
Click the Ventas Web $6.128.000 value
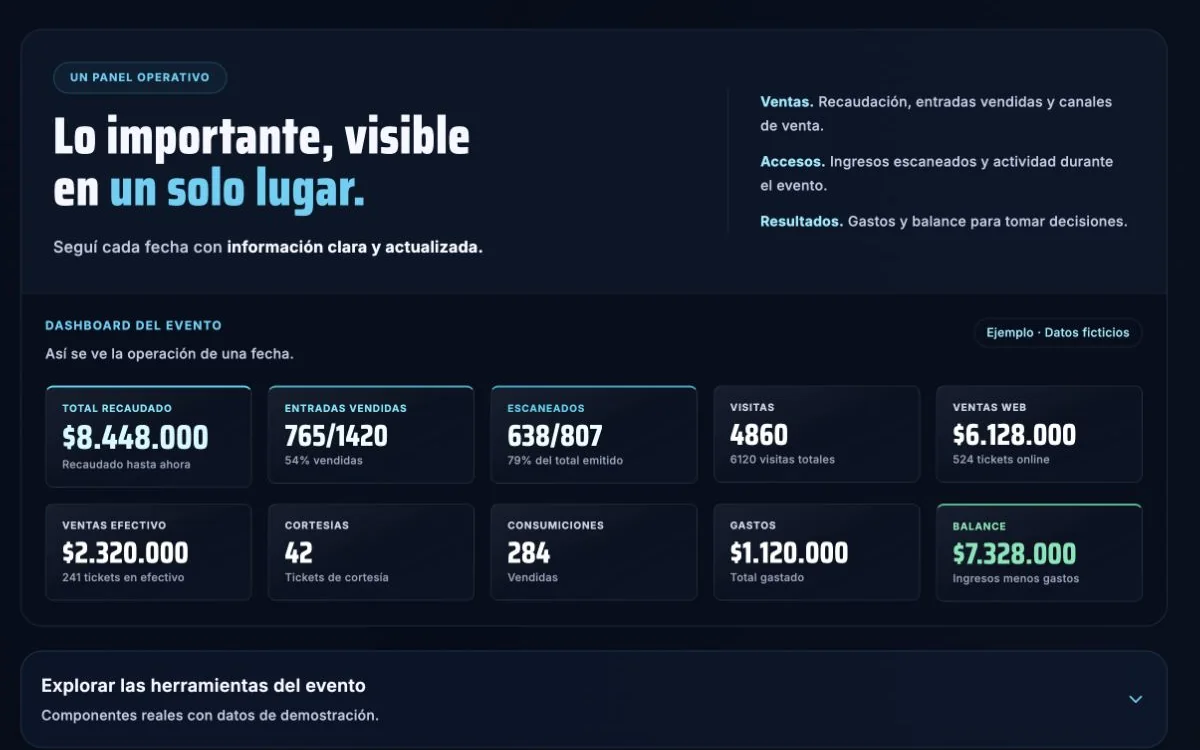coord(1014,435)
